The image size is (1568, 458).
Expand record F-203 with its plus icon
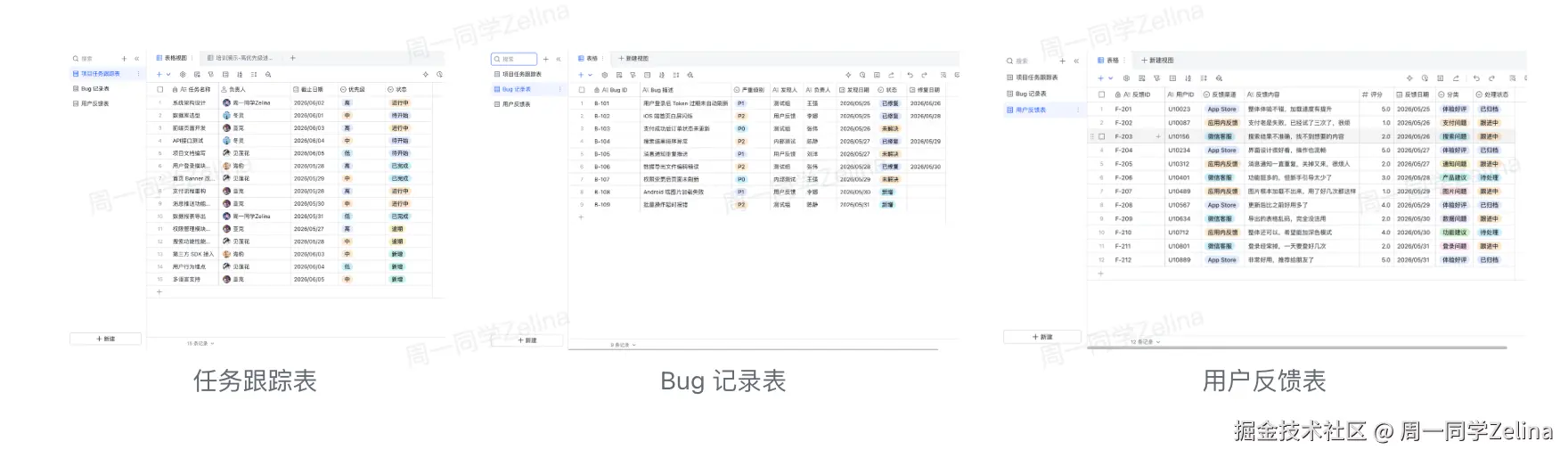tap(1158, 136)
